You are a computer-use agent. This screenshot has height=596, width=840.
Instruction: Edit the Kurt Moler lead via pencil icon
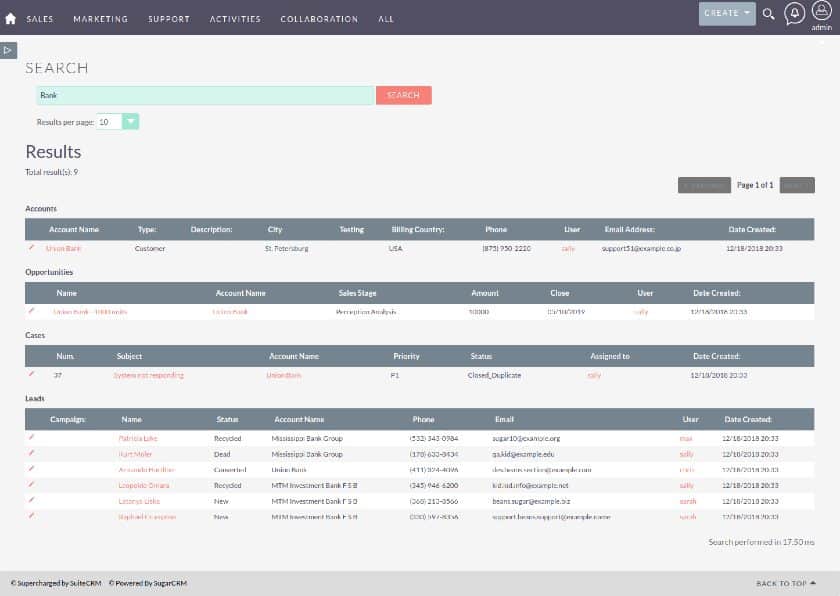(32, 453)
